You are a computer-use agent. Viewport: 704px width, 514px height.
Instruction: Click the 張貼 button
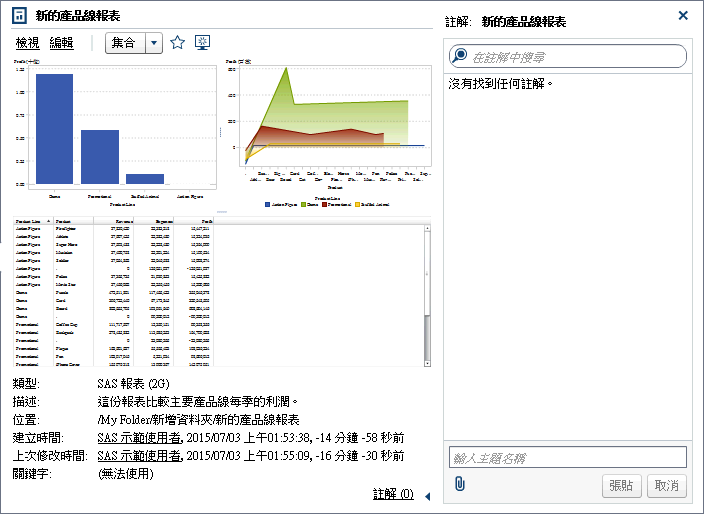[621, 486]
